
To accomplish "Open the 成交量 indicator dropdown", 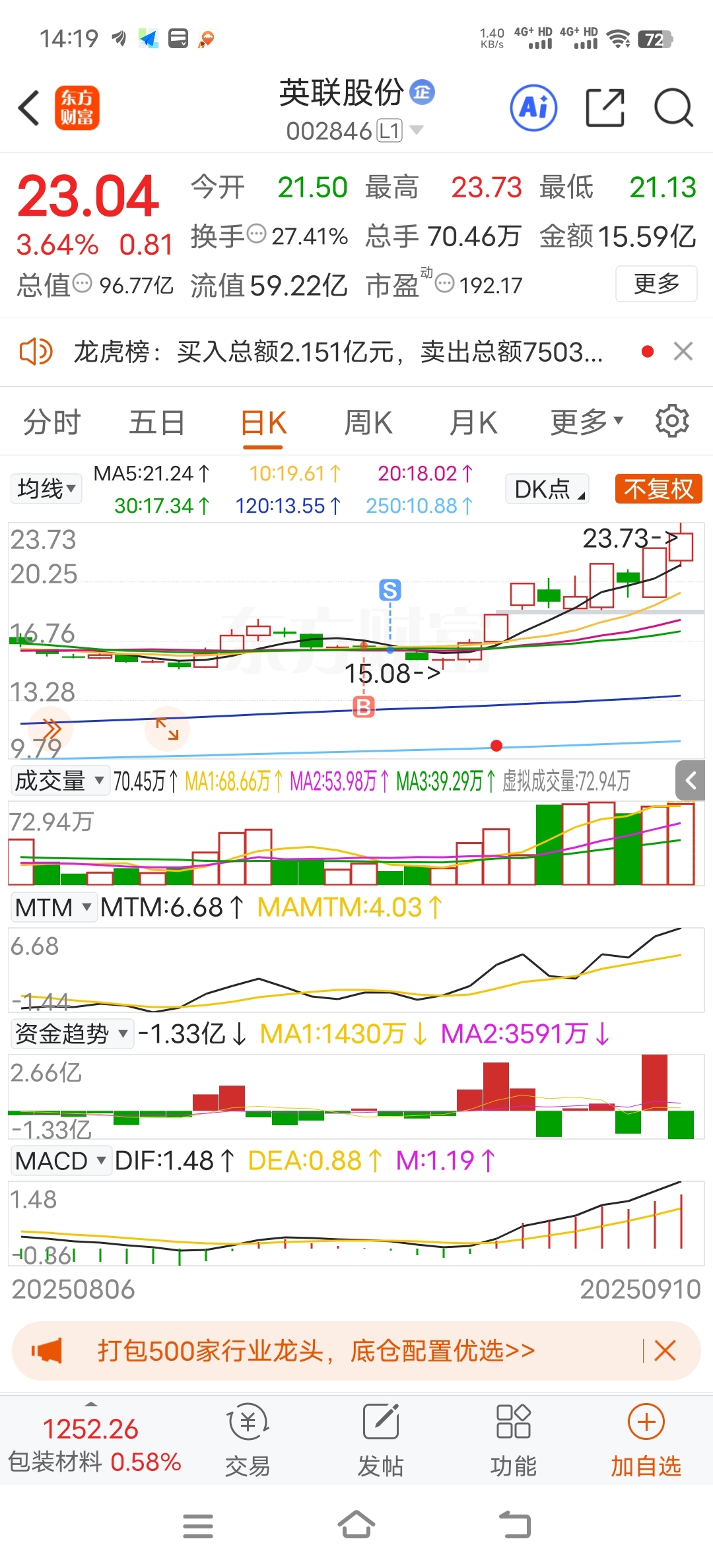I will 59,781.
